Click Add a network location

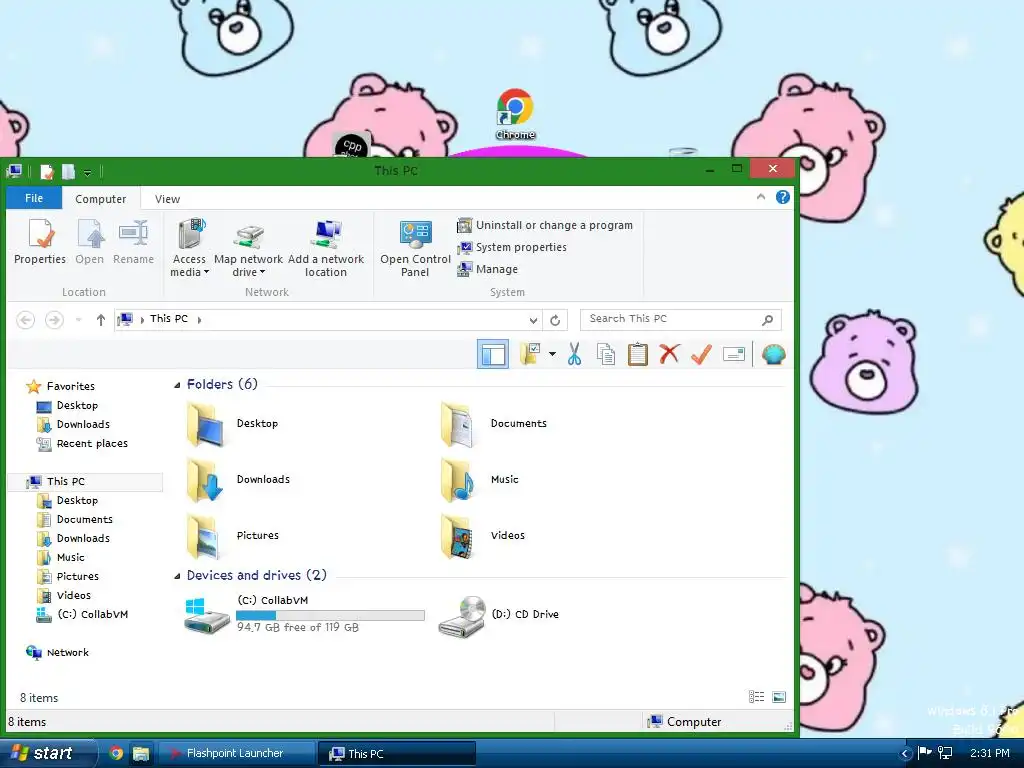pyautogui.click(x=326, y=248)
